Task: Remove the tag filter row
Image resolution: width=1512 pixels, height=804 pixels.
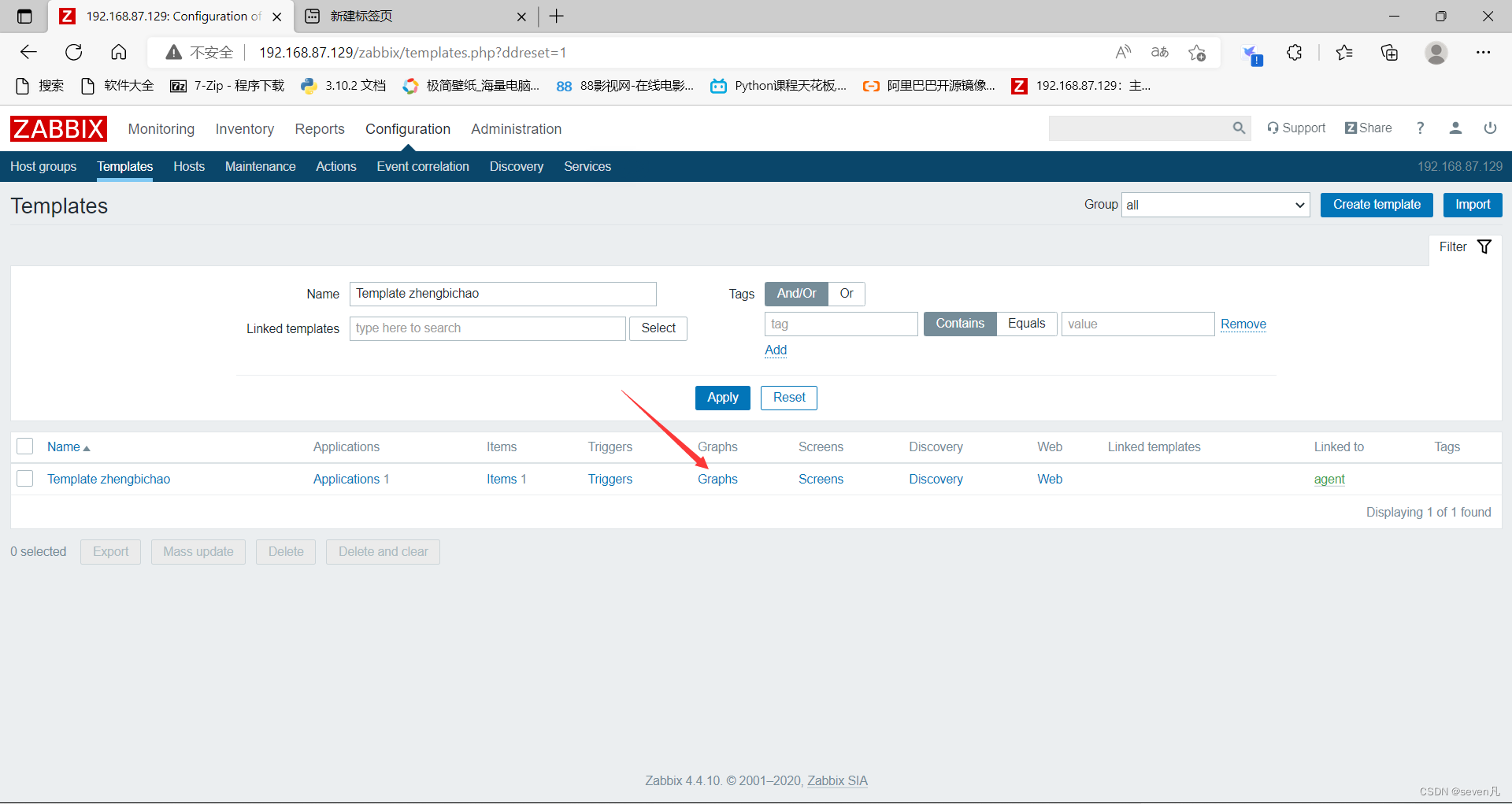Action: click(x=1243, y=324)
